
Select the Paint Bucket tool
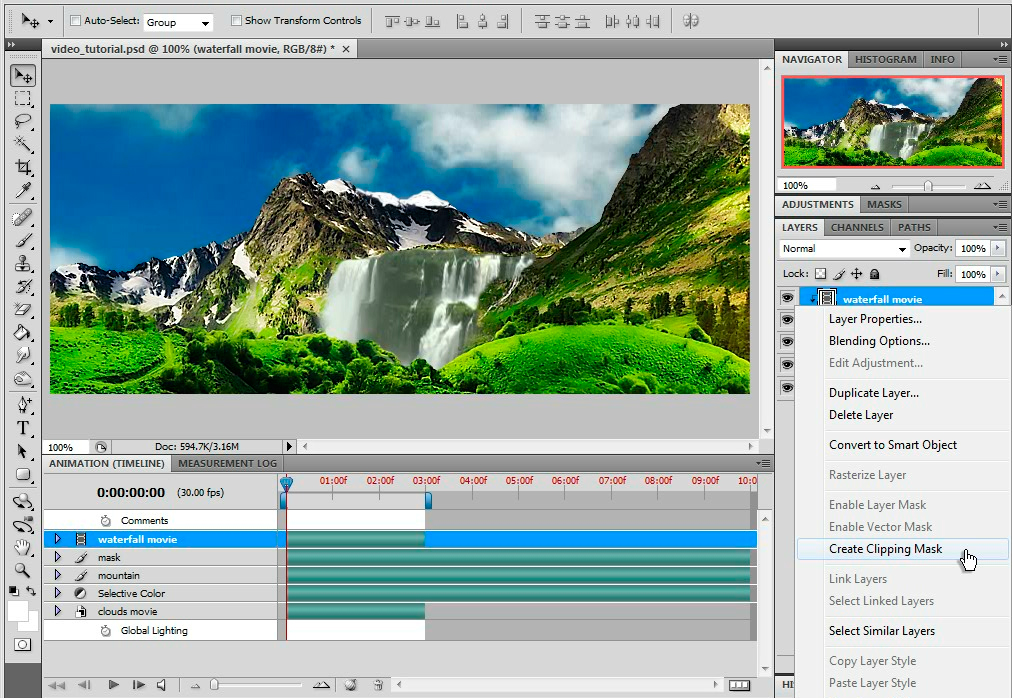[23, 333]
